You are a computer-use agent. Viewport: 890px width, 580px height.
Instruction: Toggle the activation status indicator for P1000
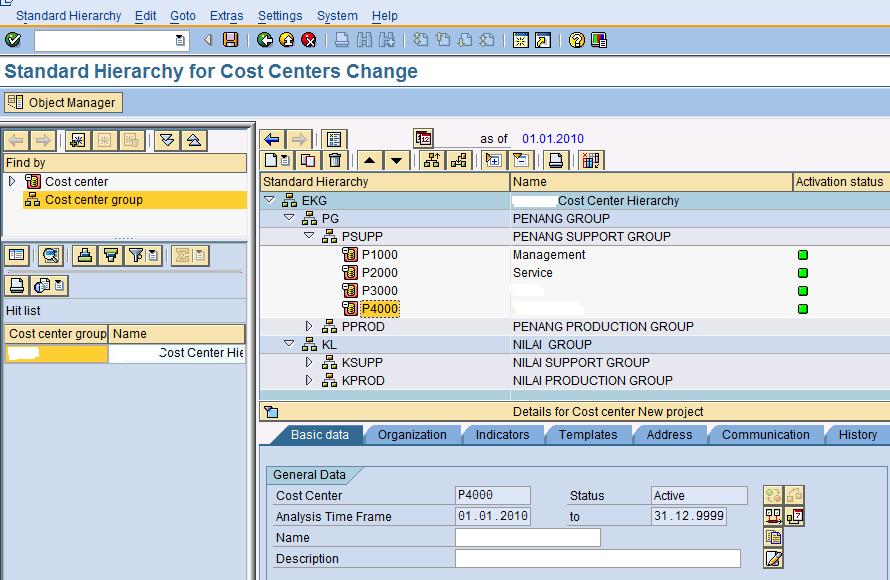click(x=802, y=254)
